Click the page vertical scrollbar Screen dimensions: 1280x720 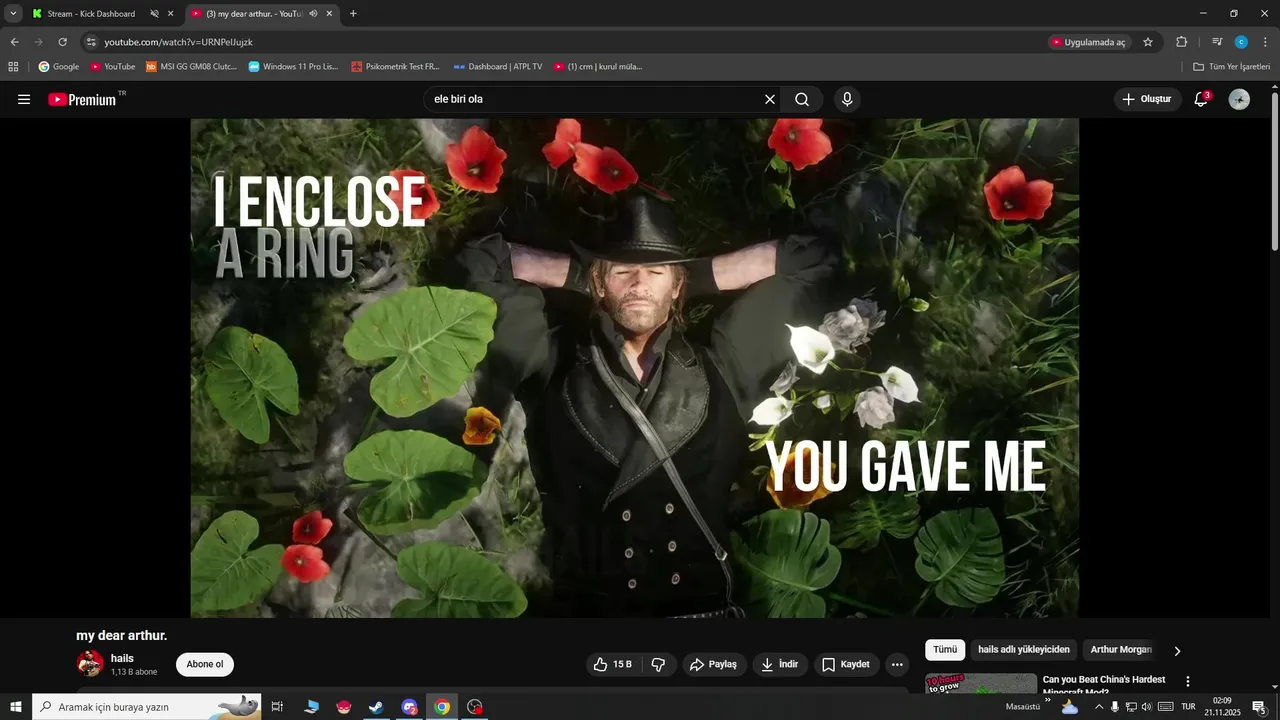tap(1275, 170)
